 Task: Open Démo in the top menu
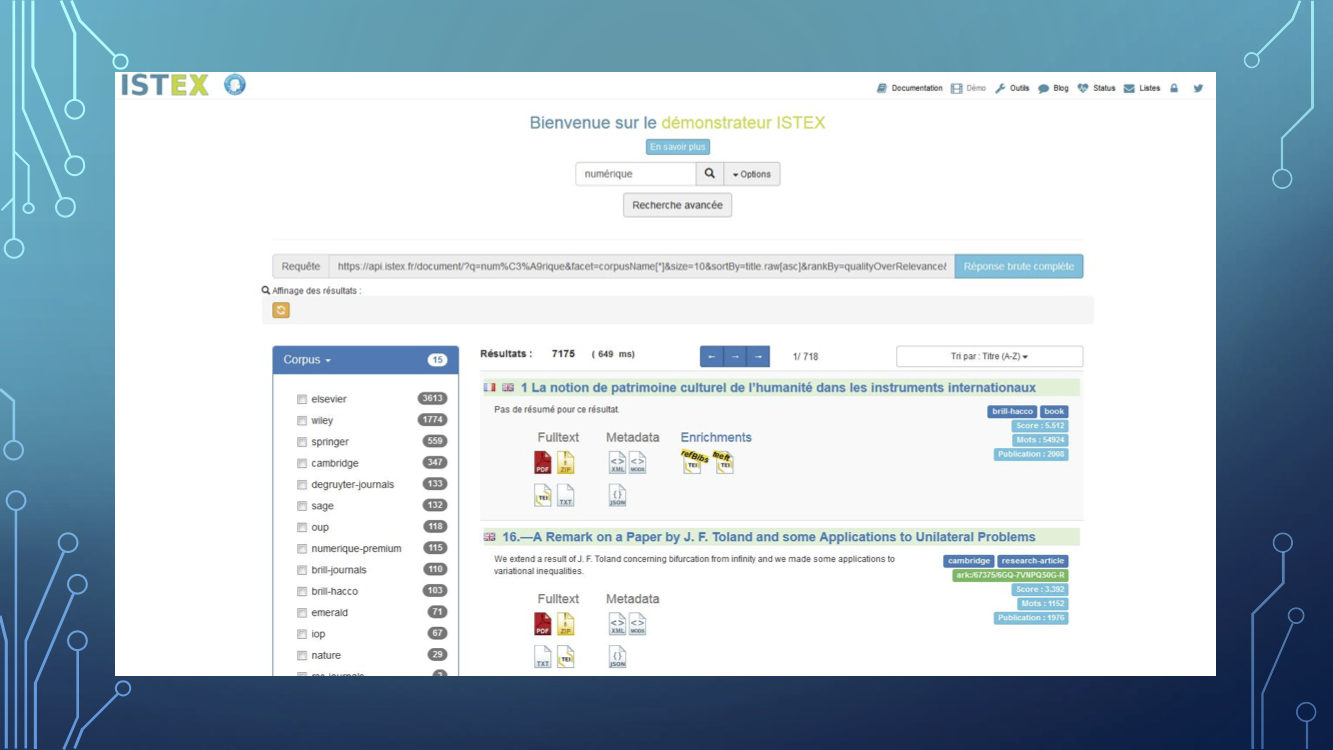click(968, 88)
